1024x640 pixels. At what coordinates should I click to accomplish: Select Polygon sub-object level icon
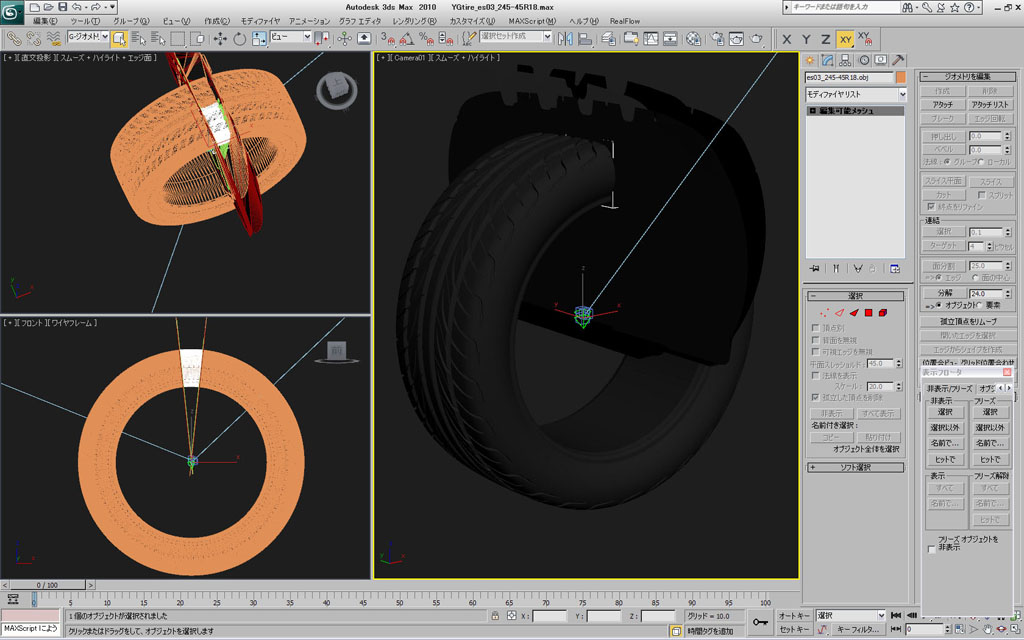tap(868, 313)
